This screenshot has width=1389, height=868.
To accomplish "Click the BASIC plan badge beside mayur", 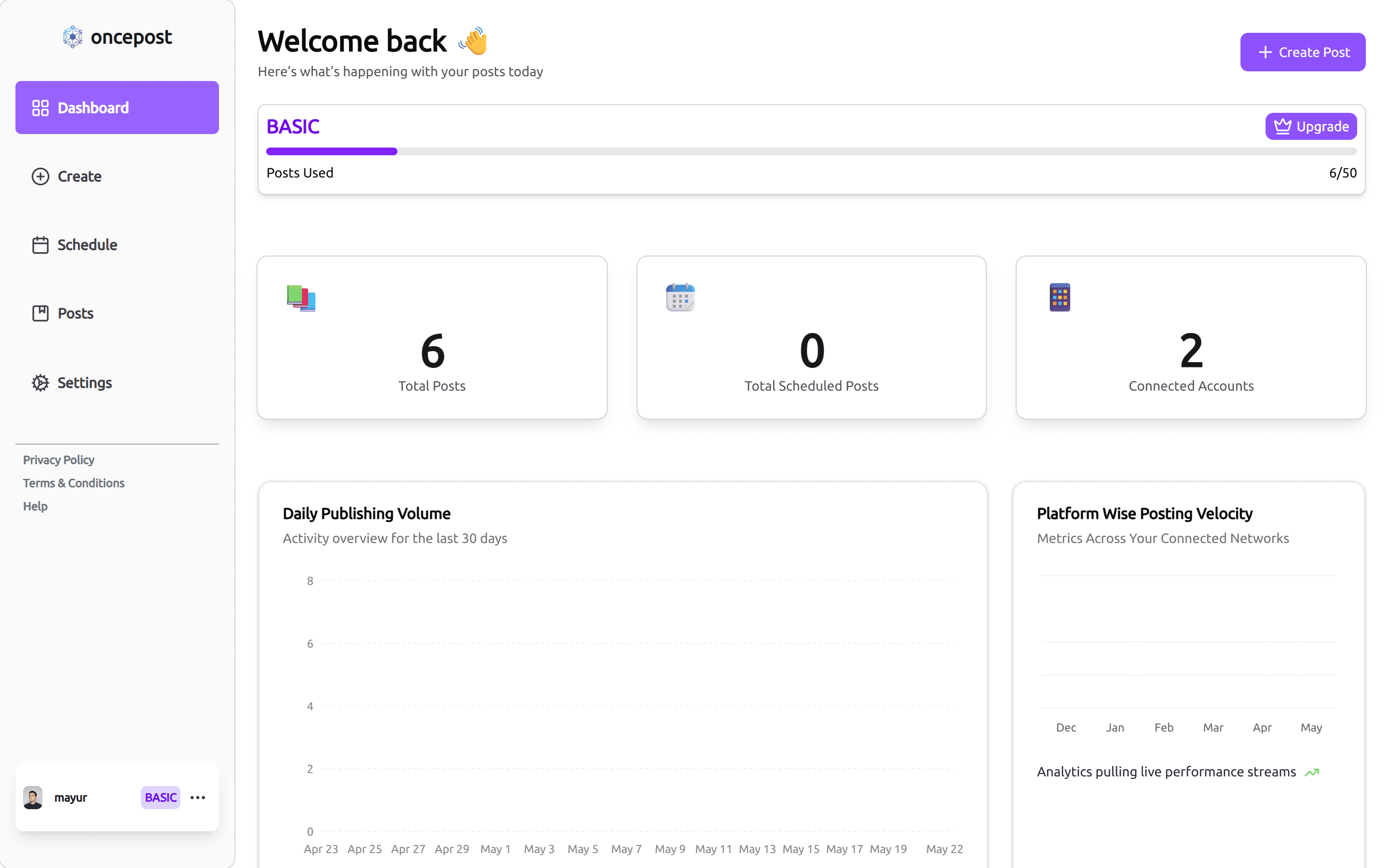I will click(x=161, y=798).
